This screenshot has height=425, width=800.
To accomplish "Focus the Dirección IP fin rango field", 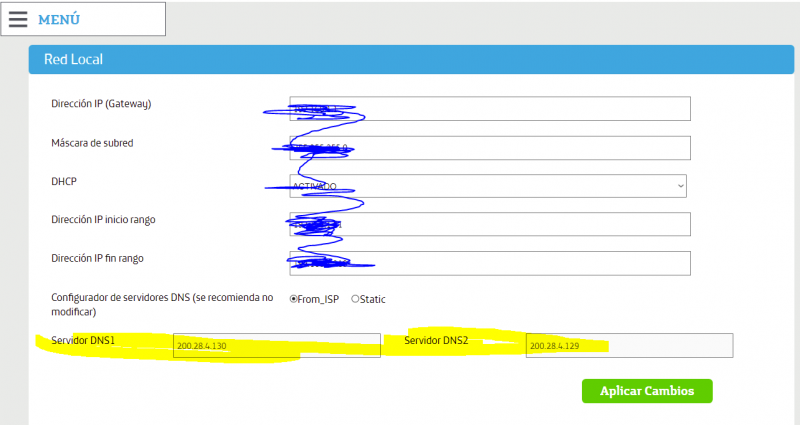I will pos(489,262).
